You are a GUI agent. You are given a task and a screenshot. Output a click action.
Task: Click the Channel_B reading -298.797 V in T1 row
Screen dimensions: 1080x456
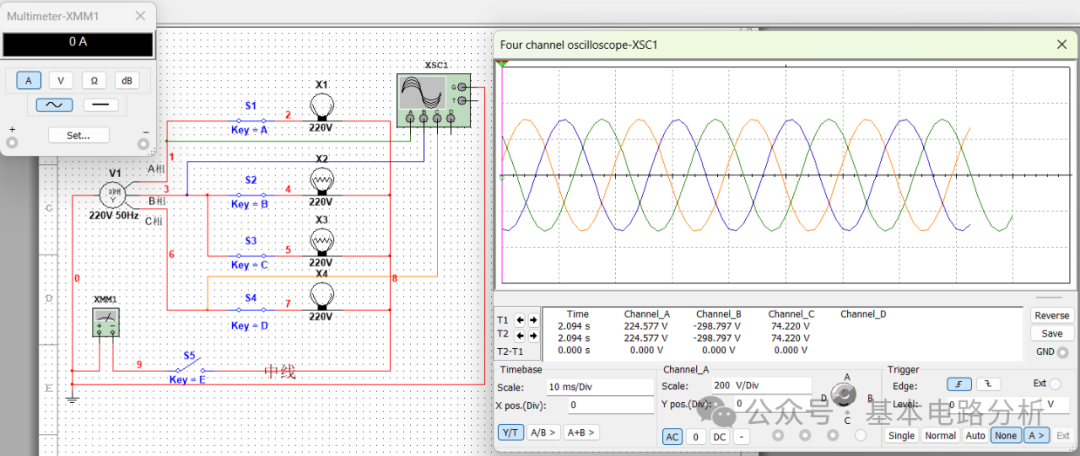click(718, 326)
